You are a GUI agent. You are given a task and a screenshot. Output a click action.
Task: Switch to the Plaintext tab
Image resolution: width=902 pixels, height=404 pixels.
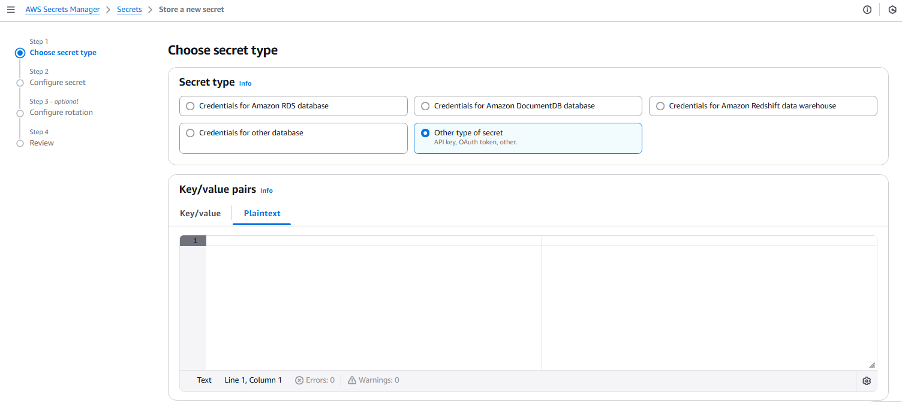tap(261, 213)
